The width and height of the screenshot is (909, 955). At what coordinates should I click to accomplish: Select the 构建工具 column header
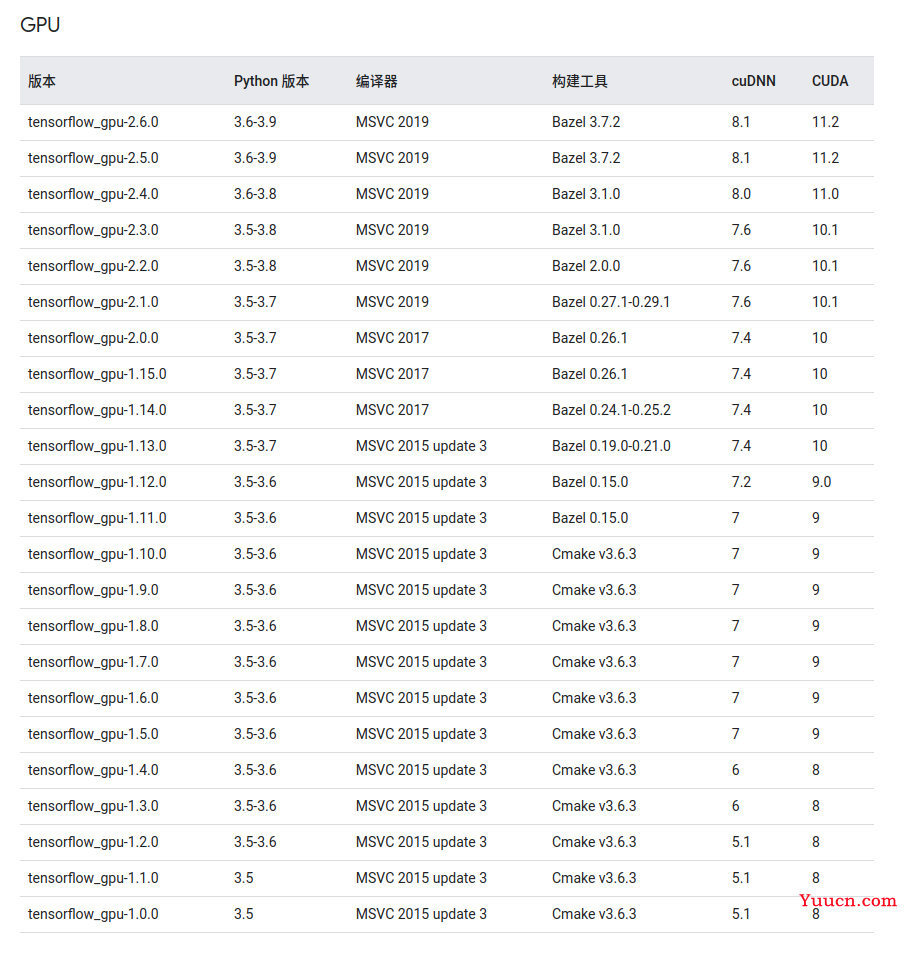tap(580, 81)
